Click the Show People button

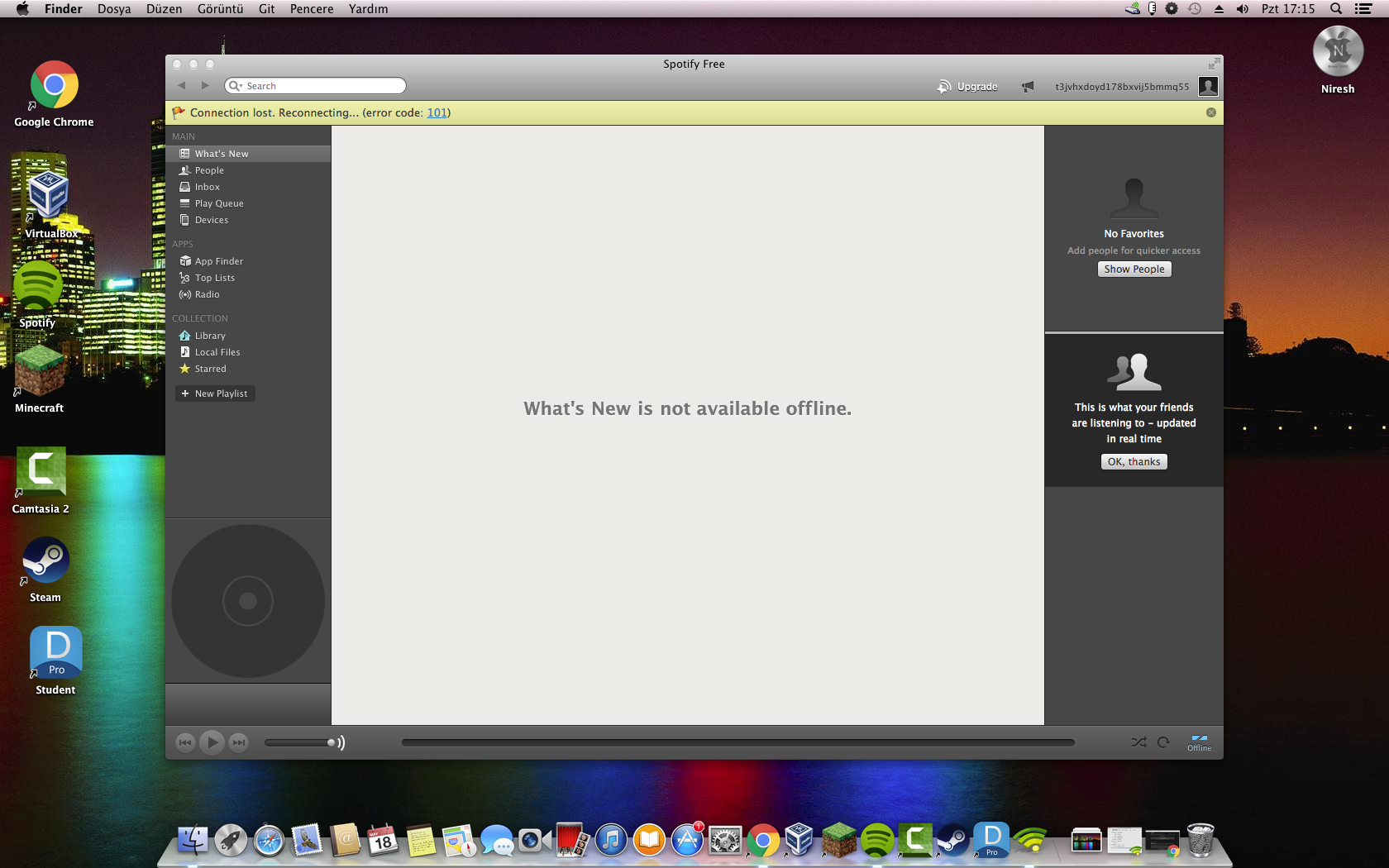(x=1134, y=269)
